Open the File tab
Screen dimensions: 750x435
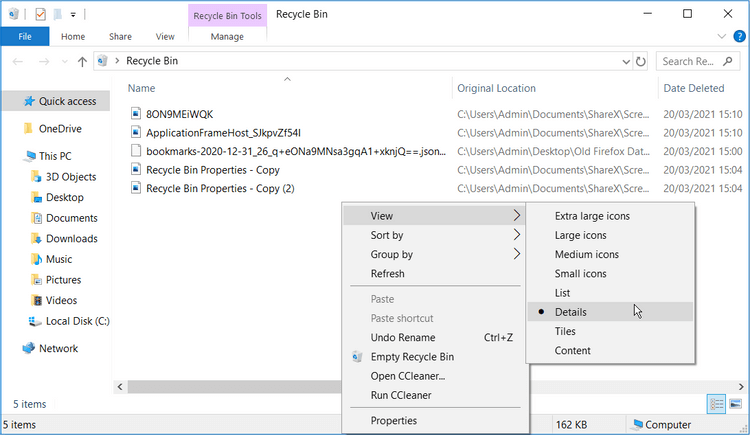tap(25, 36)
